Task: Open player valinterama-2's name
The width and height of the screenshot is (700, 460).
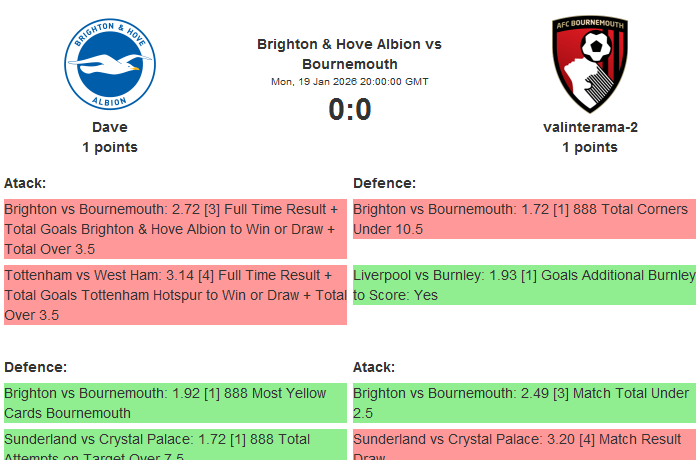Action: (x=590, y=127)
